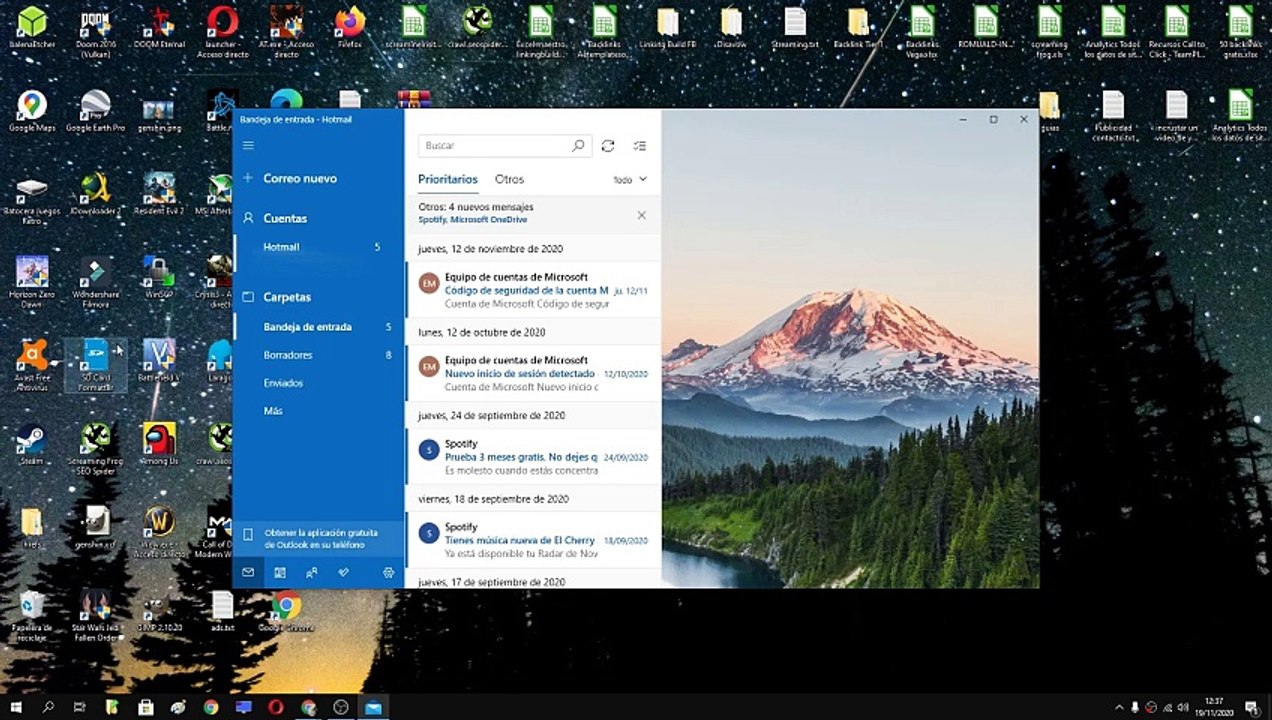
Task: Open the Código de seguridad email
Action: pos(534,290)
